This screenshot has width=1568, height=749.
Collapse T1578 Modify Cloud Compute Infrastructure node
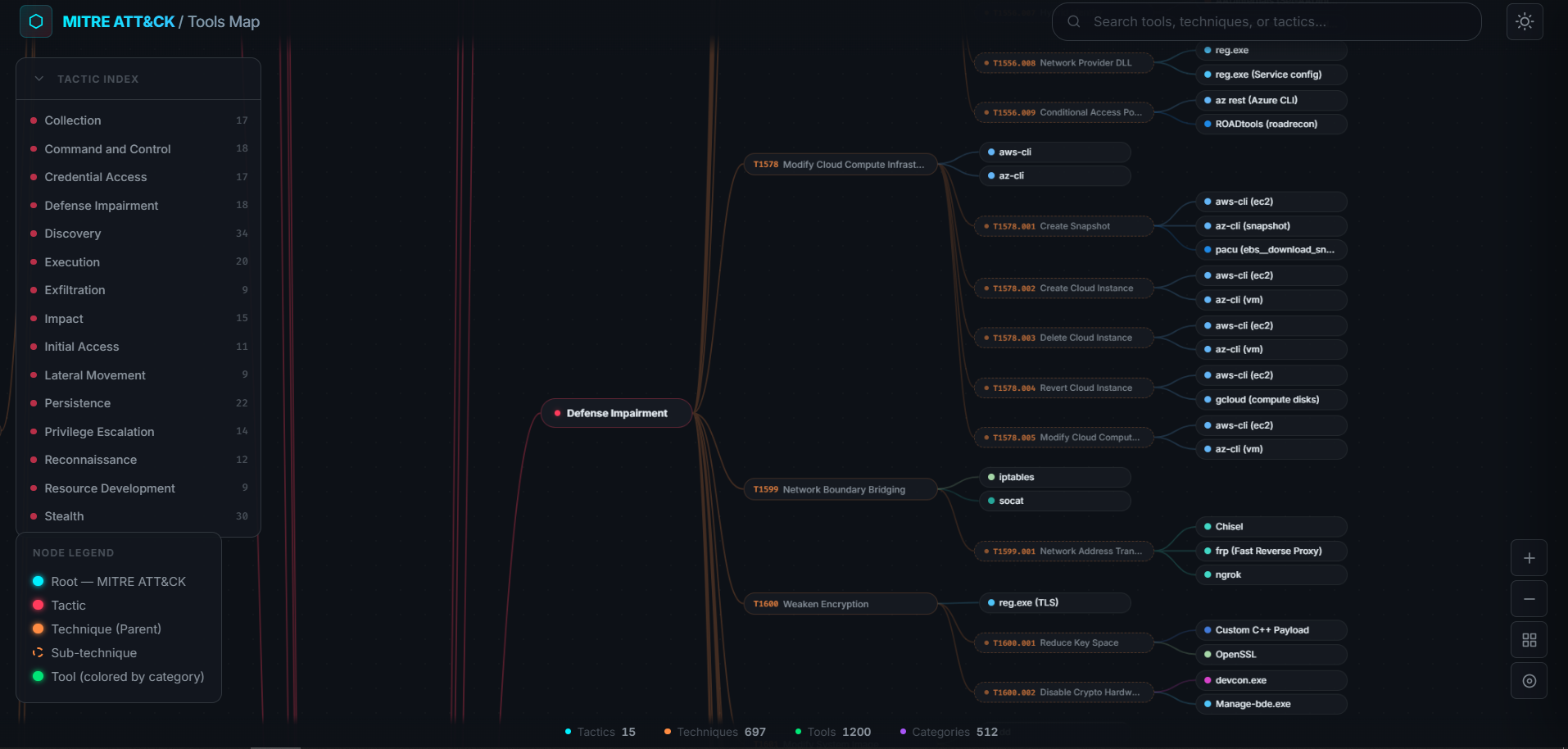840,165
